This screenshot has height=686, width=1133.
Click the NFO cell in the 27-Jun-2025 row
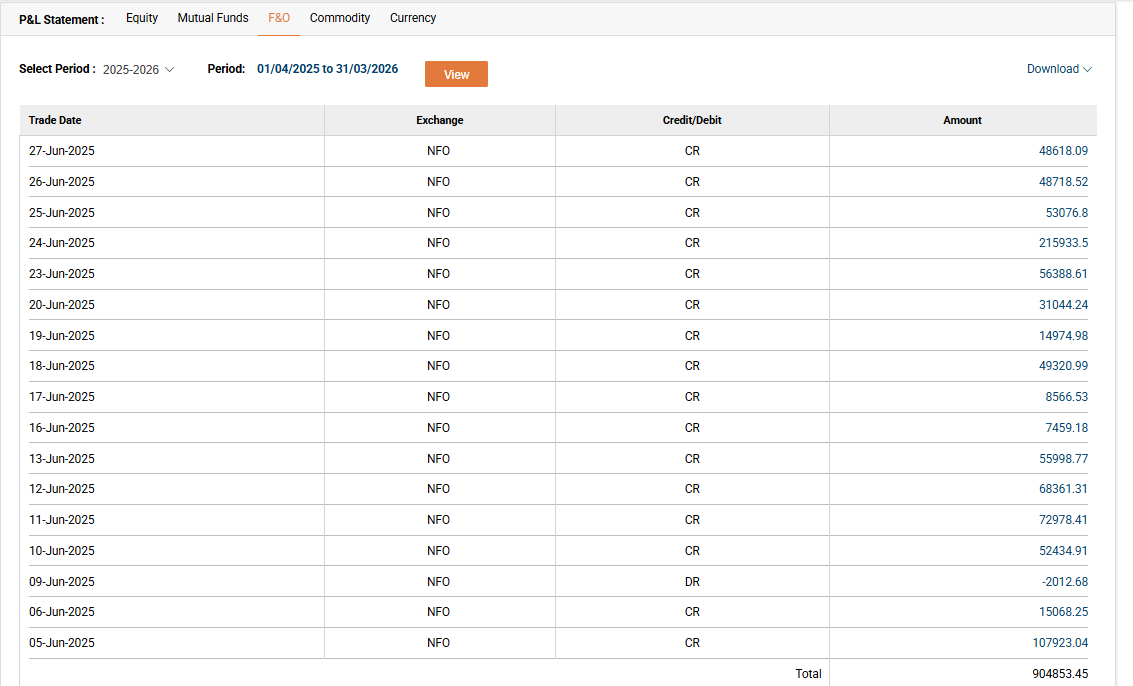coord(439,151)
